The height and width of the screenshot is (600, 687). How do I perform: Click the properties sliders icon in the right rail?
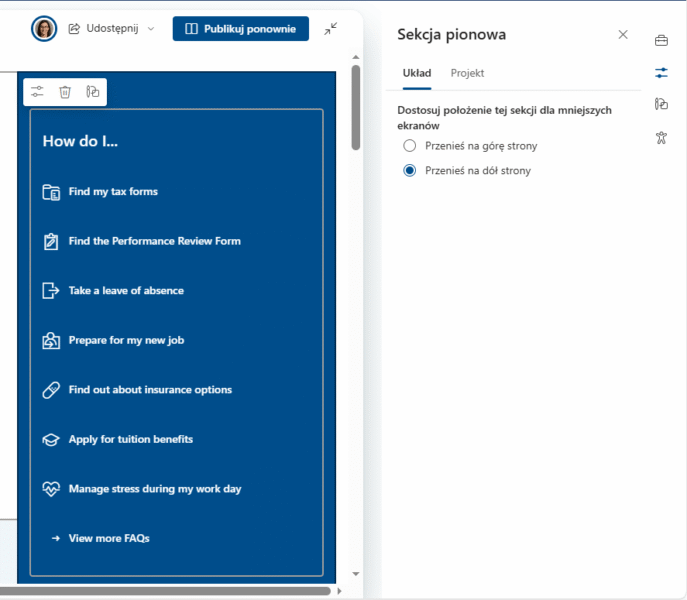click(x=661, y=73)
